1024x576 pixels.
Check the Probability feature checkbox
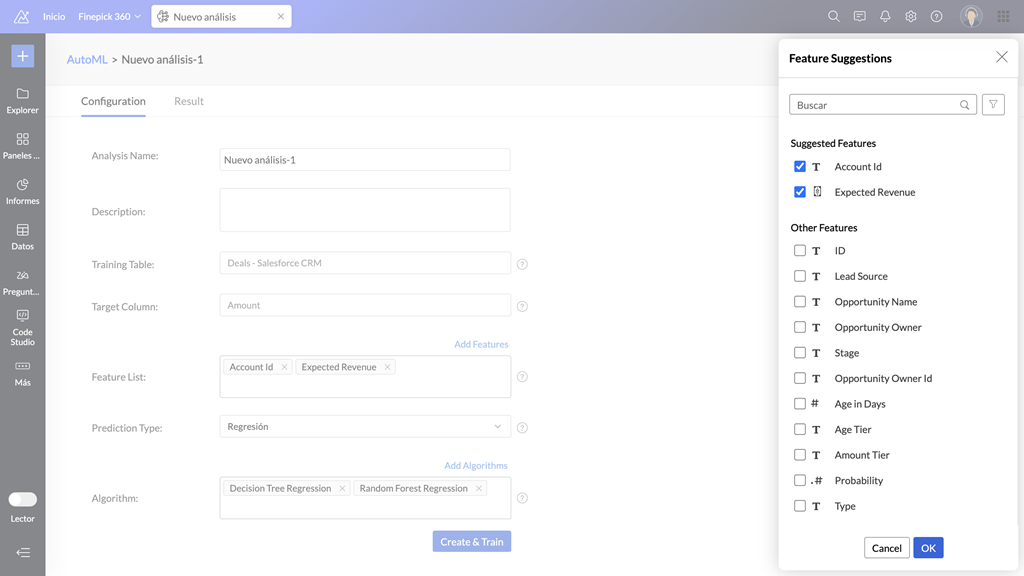tap(800, 480)
